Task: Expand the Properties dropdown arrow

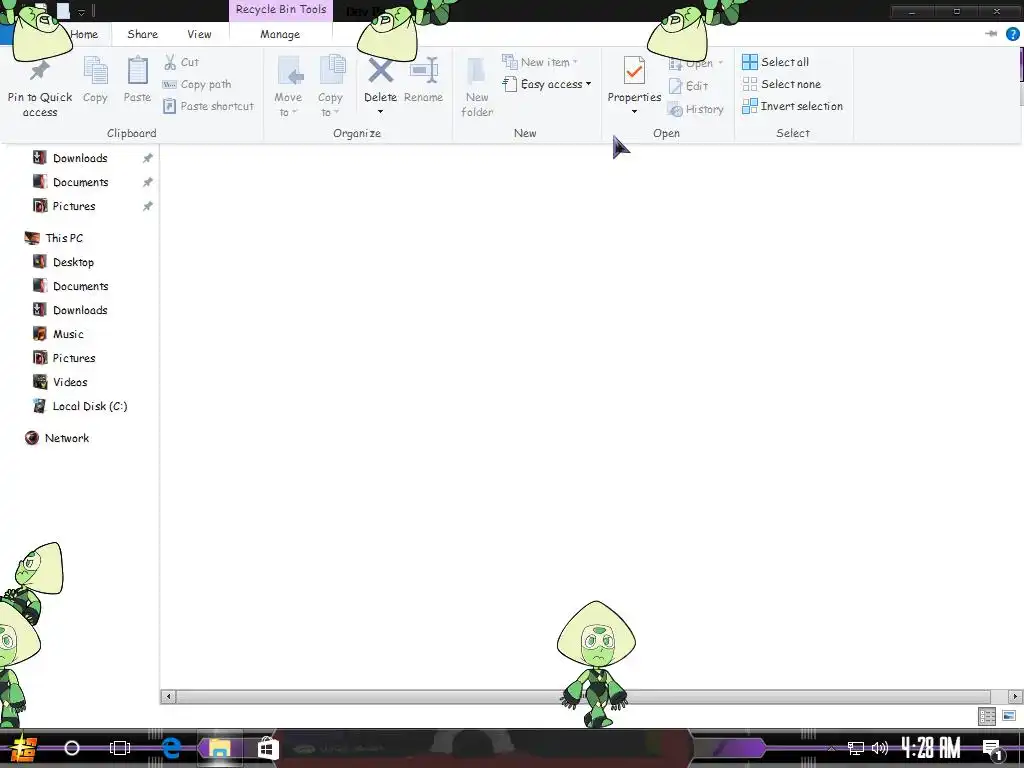Action: (x=634, y=112)
